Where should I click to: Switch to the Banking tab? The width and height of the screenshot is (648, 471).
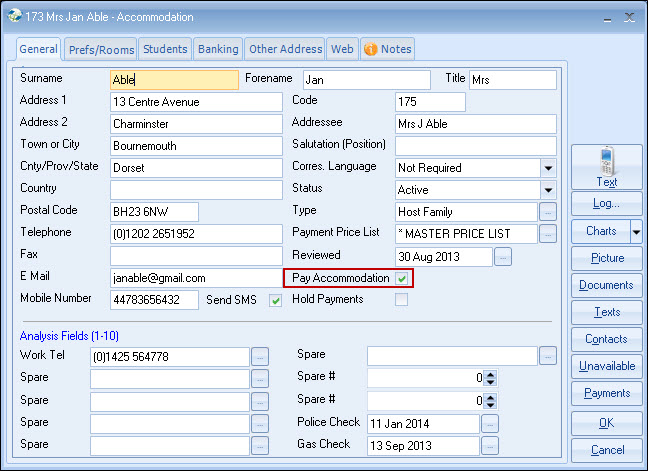[x=217, y=49]
